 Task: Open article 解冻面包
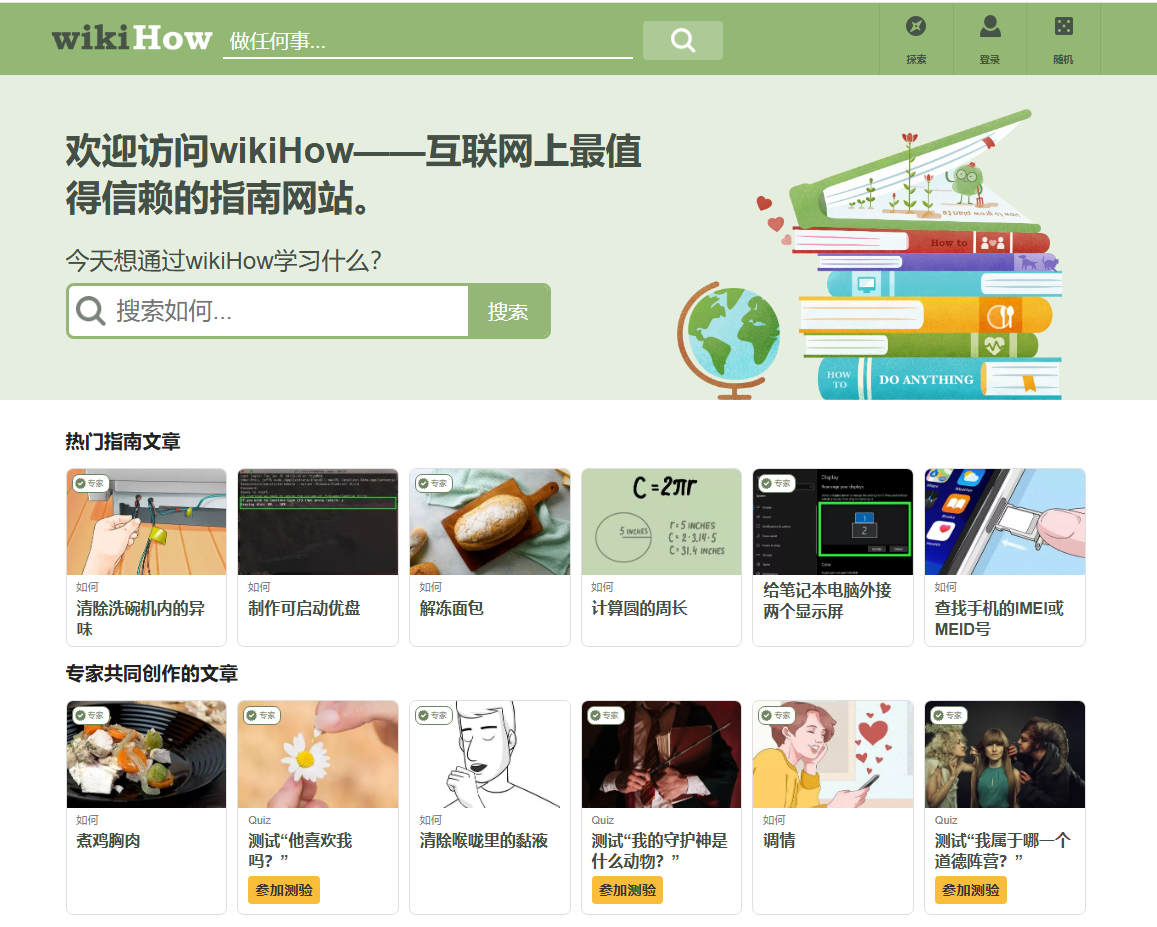tap(452, 608)
